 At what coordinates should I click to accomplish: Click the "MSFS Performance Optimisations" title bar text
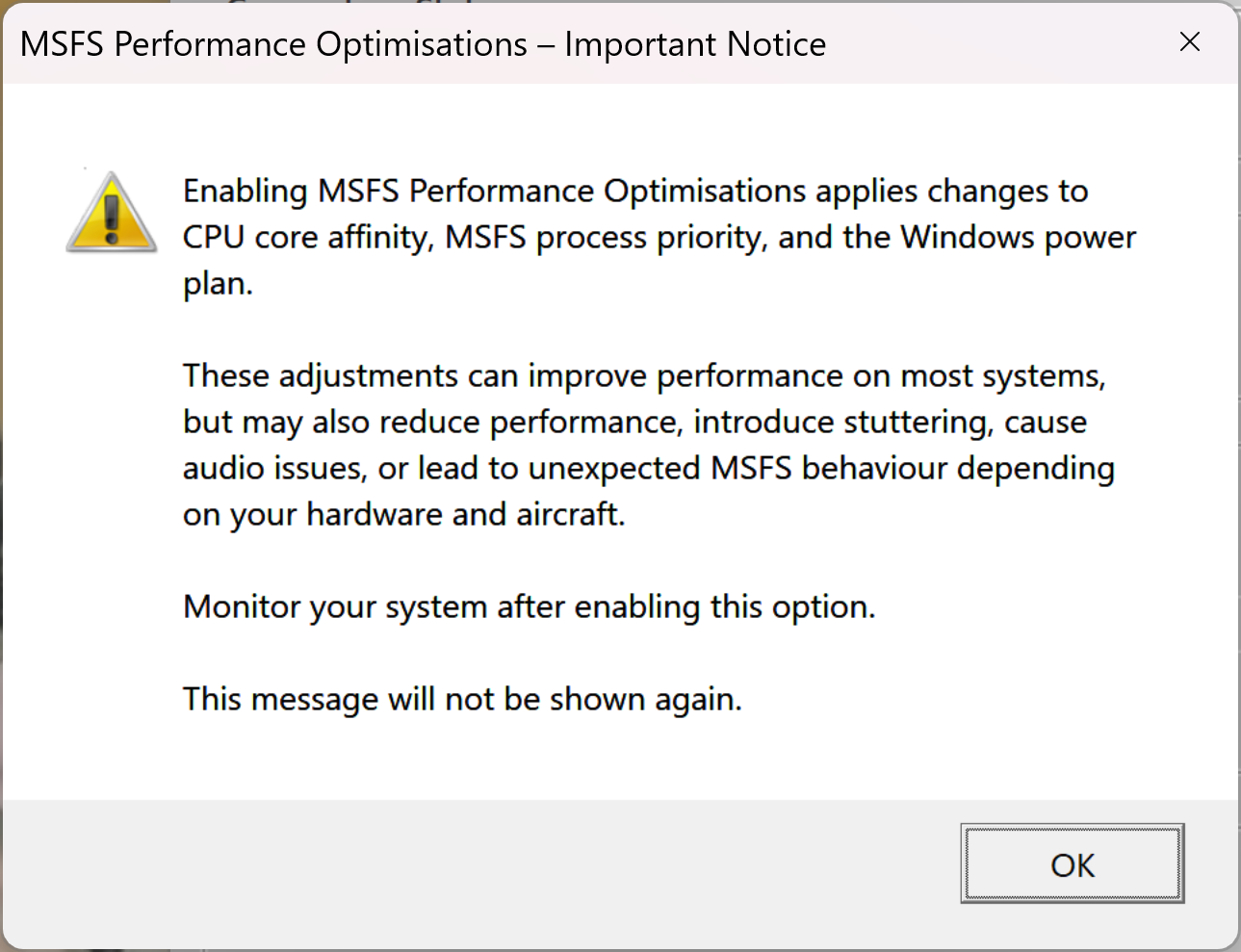(x=273, y=44)
